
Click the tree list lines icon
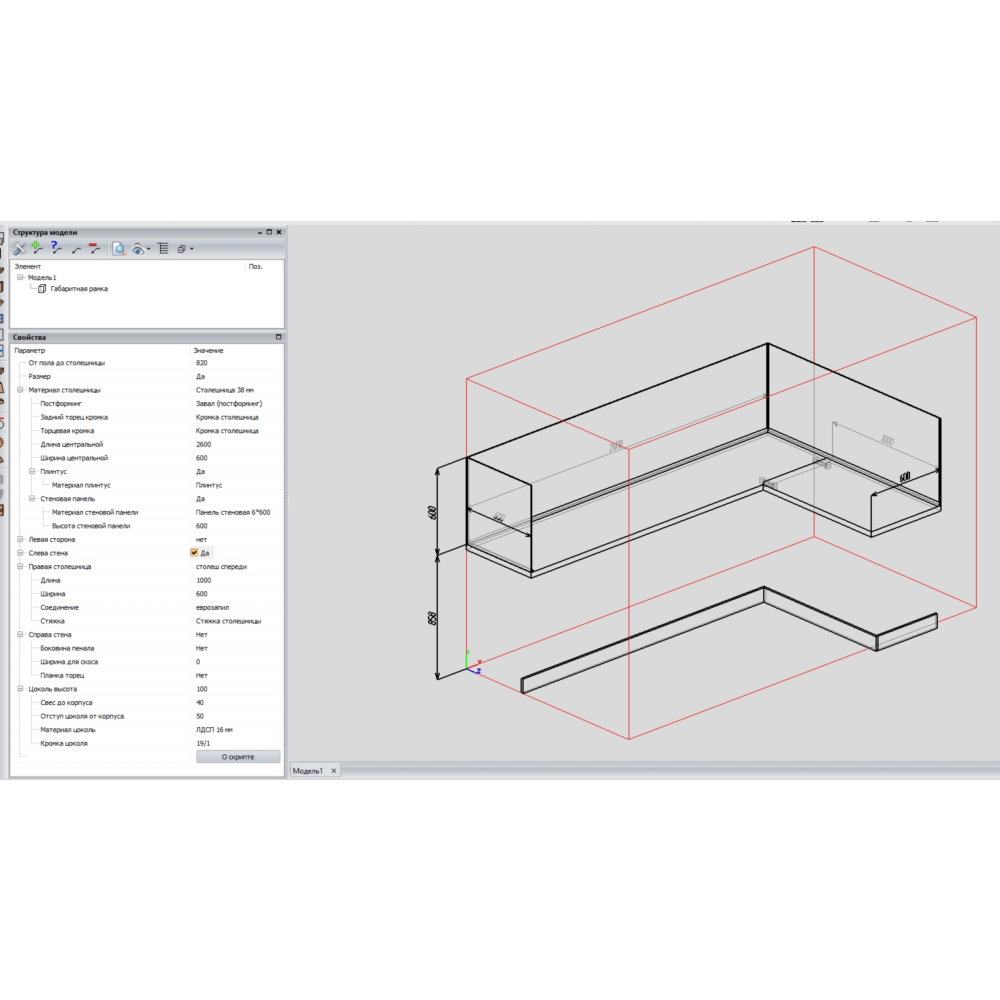162,248
